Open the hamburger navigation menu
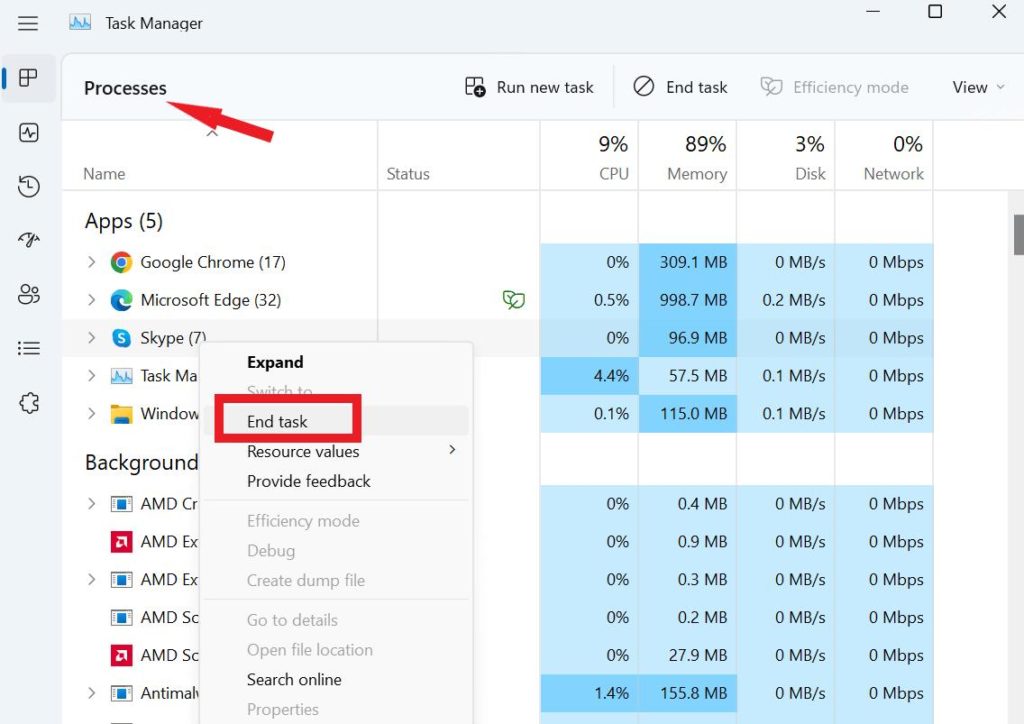This screenshot has height=724, width=1024. point(28,23)
